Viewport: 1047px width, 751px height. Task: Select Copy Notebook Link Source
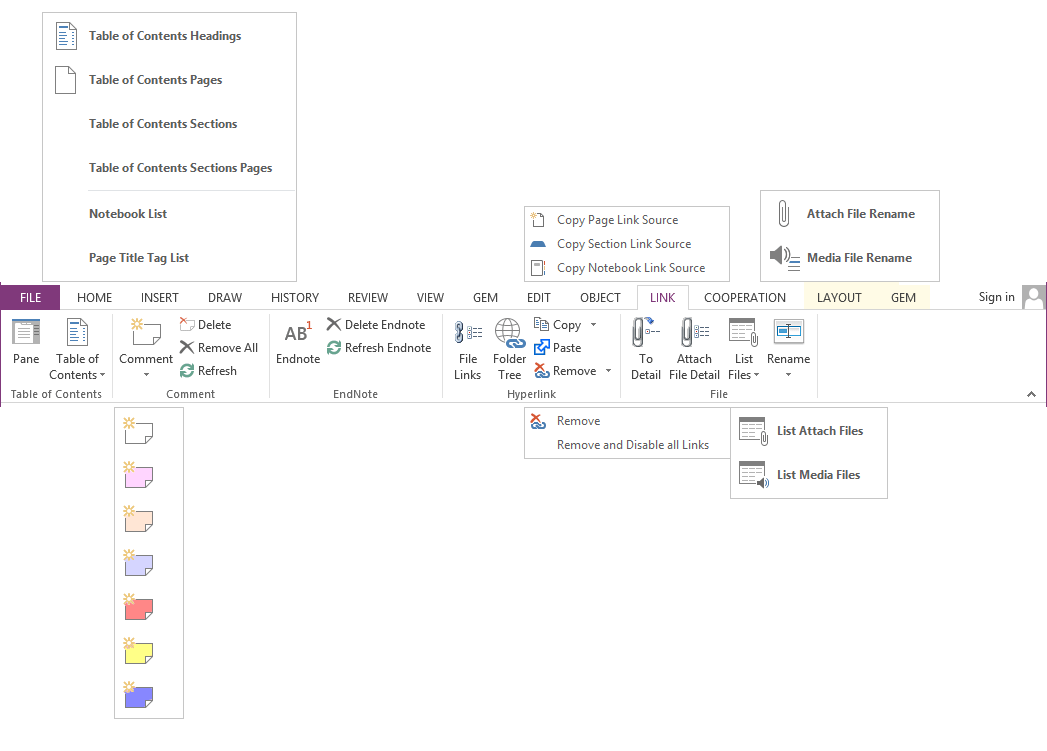(626, 268)
